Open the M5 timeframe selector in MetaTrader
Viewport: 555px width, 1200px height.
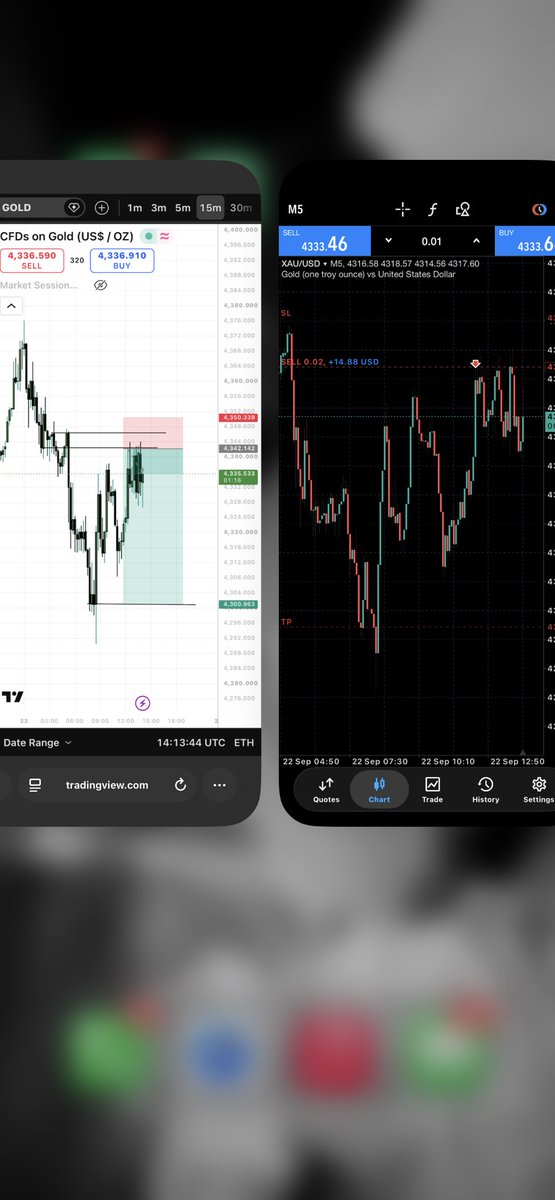295,209
